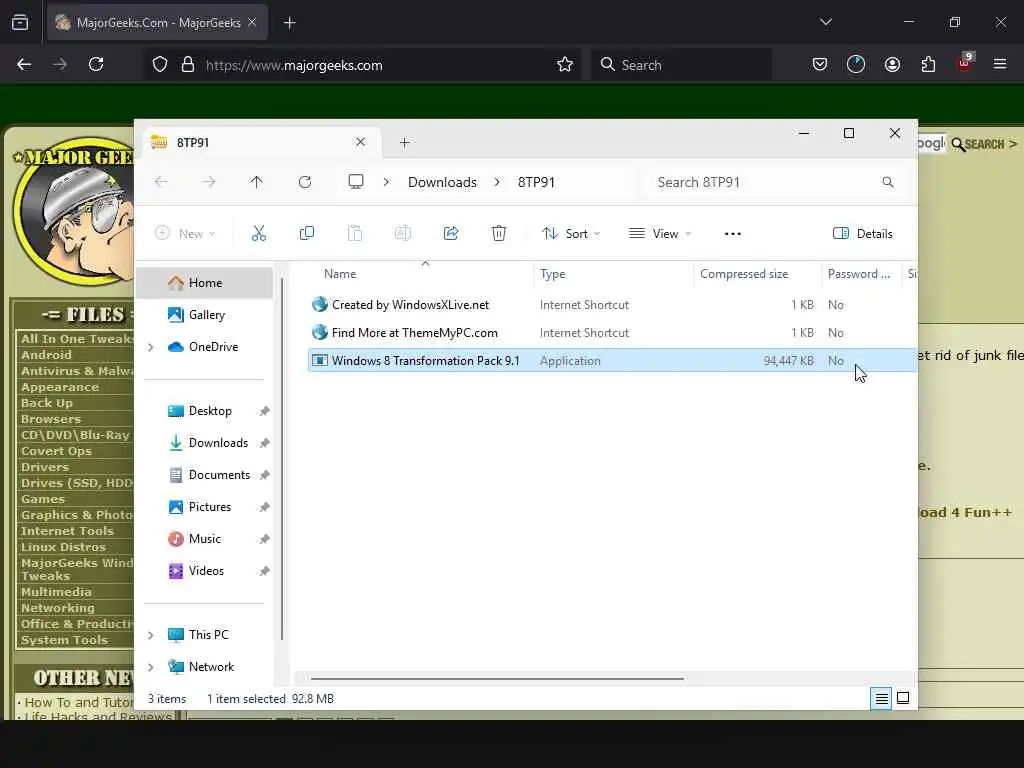Click the Delete trash icon in Explorer
This screenshot has height=768, width=1024.
click(499, 233)
